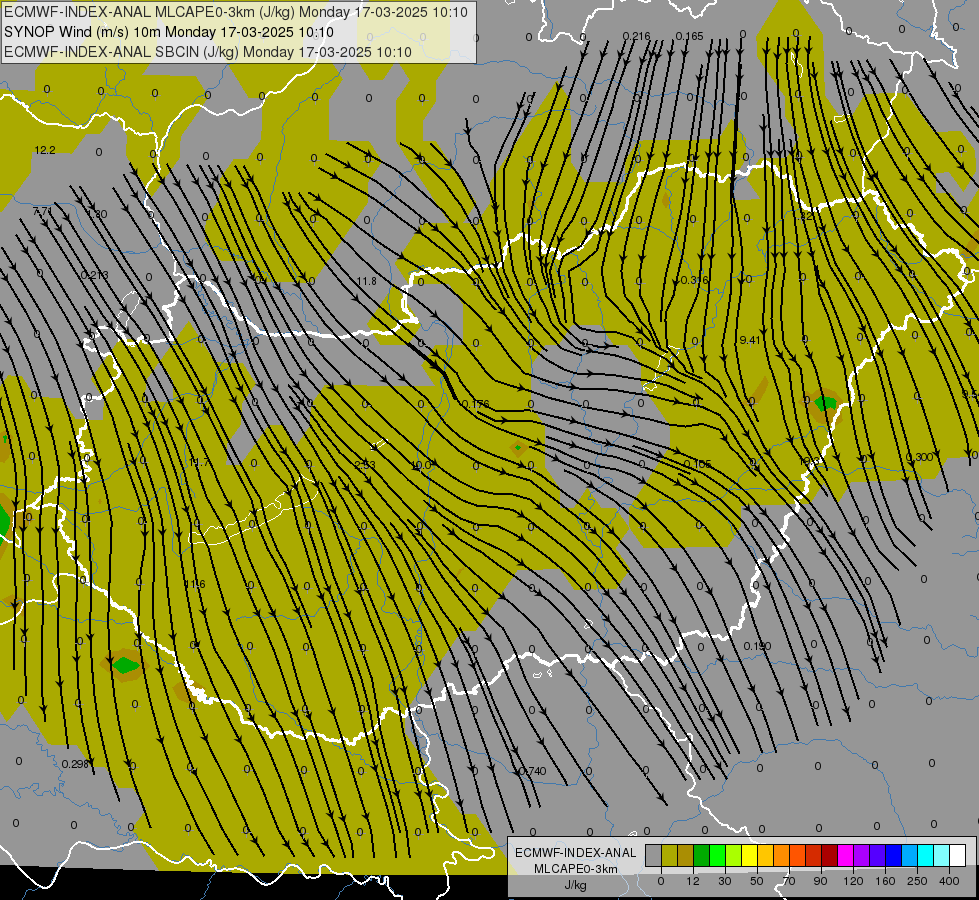The image size is (979, 900).
Task: Select the lime-yellow legend swatch after 30
Action: [x=734, y=855]
